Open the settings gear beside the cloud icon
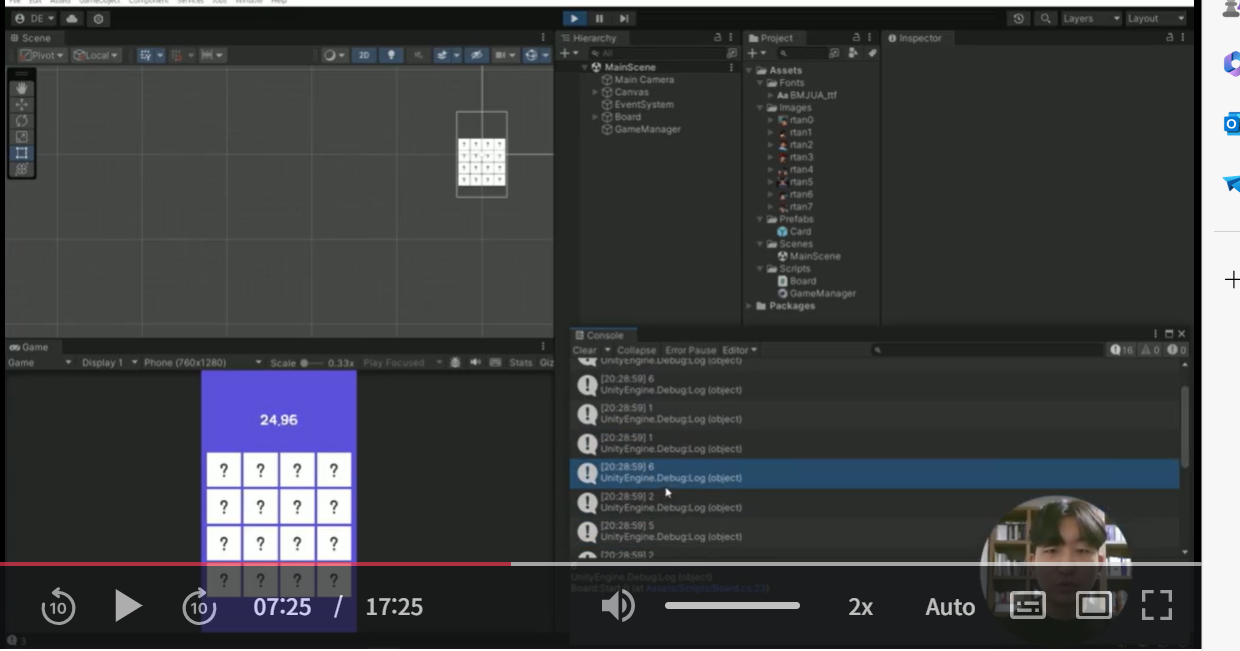The width and height of the screenshot is (1240, 651). pyautogui.click(x=98, y=19)
